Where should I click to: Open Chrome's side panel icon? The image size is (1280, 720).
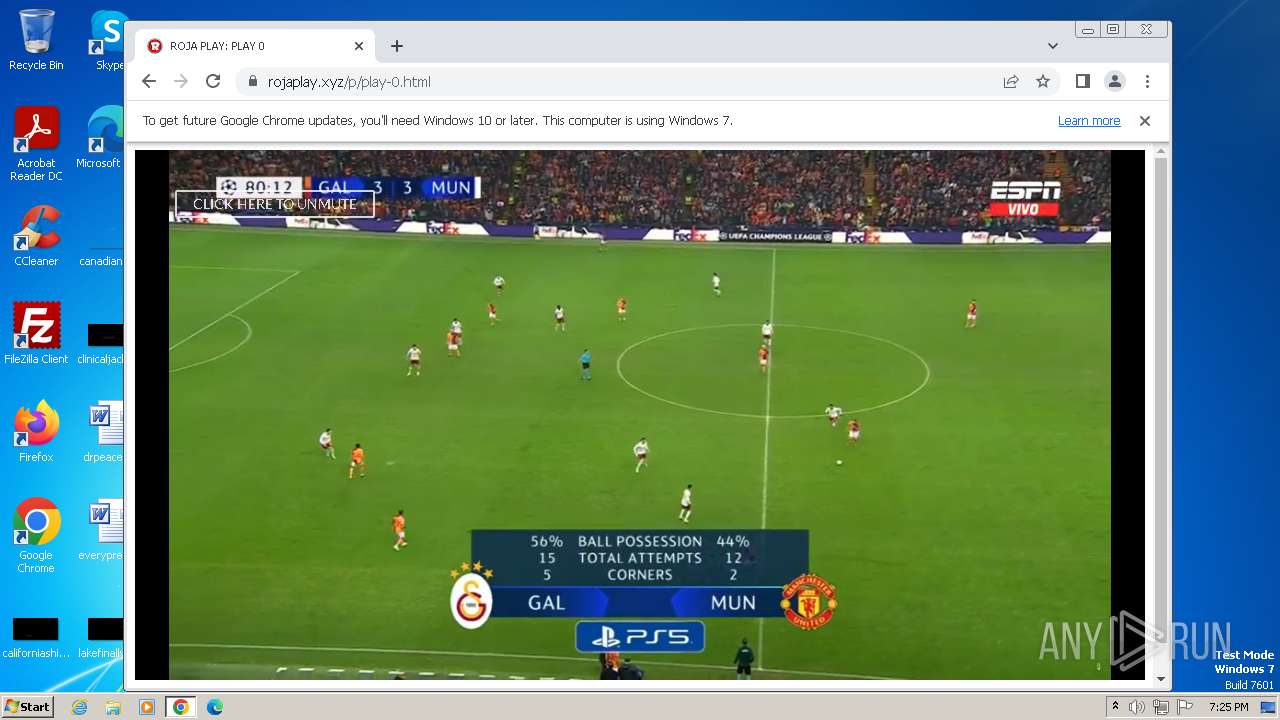[x=1083, y=82]
